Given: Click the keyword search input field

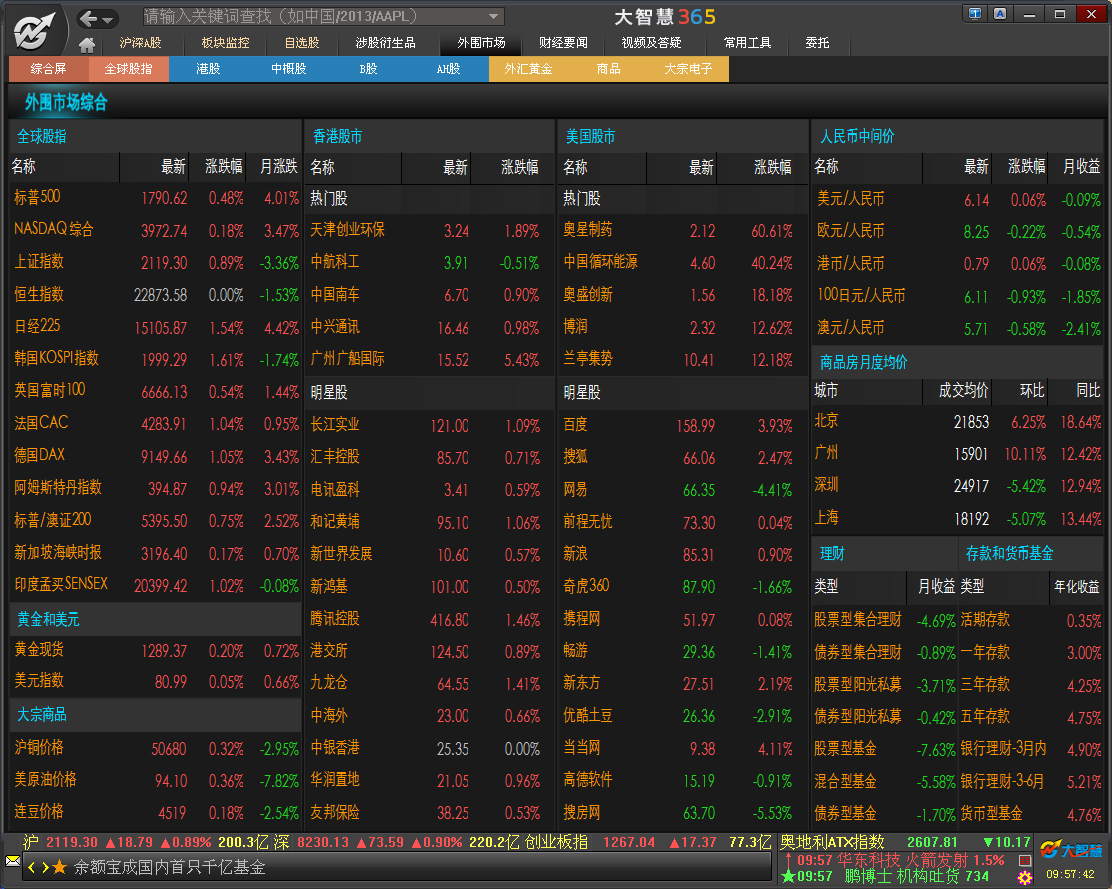Looking at the screenshot, I should [310, 17].
